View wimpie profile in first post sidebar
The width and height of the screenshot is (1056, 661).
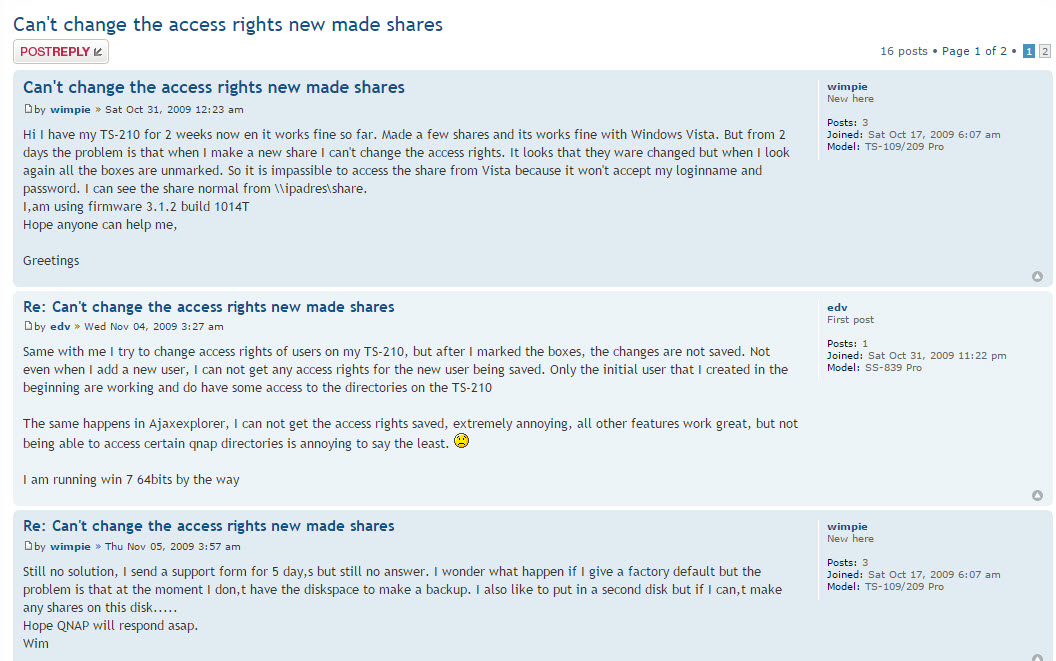(x=847, y=86)
